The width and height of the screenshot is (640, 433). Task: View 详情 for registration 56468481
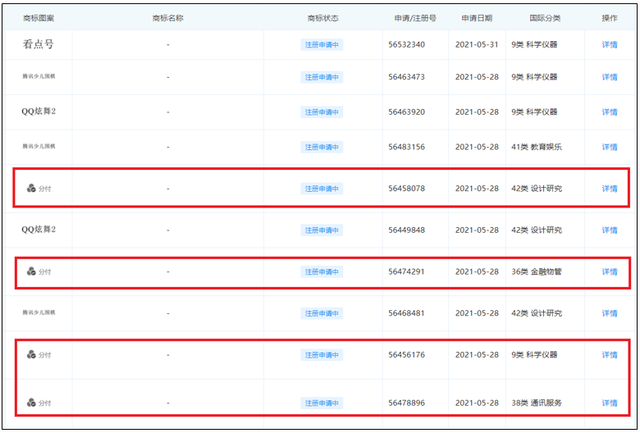[609, 313]
